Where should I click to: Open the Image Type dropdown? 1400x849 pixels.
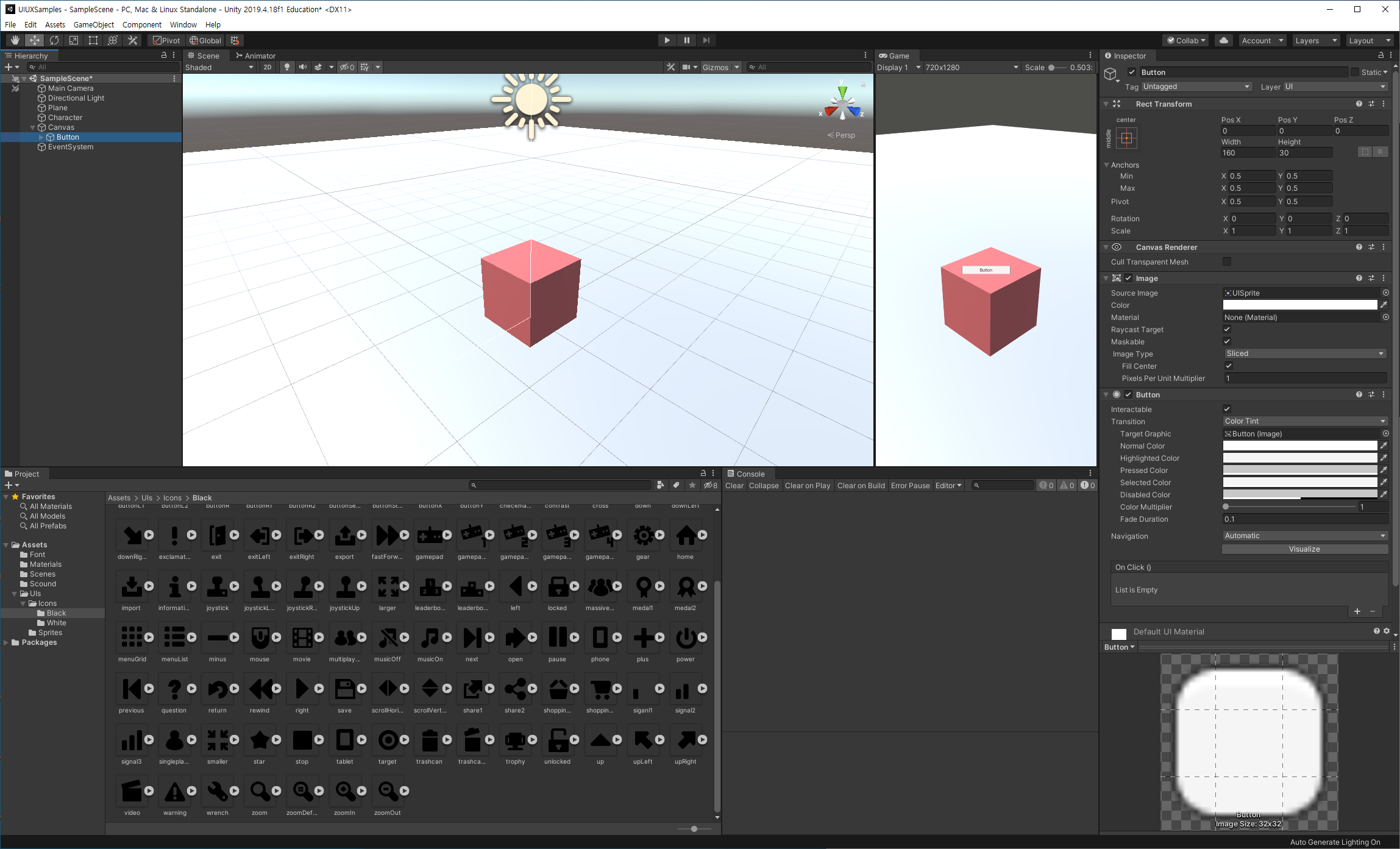[1305, 353]
